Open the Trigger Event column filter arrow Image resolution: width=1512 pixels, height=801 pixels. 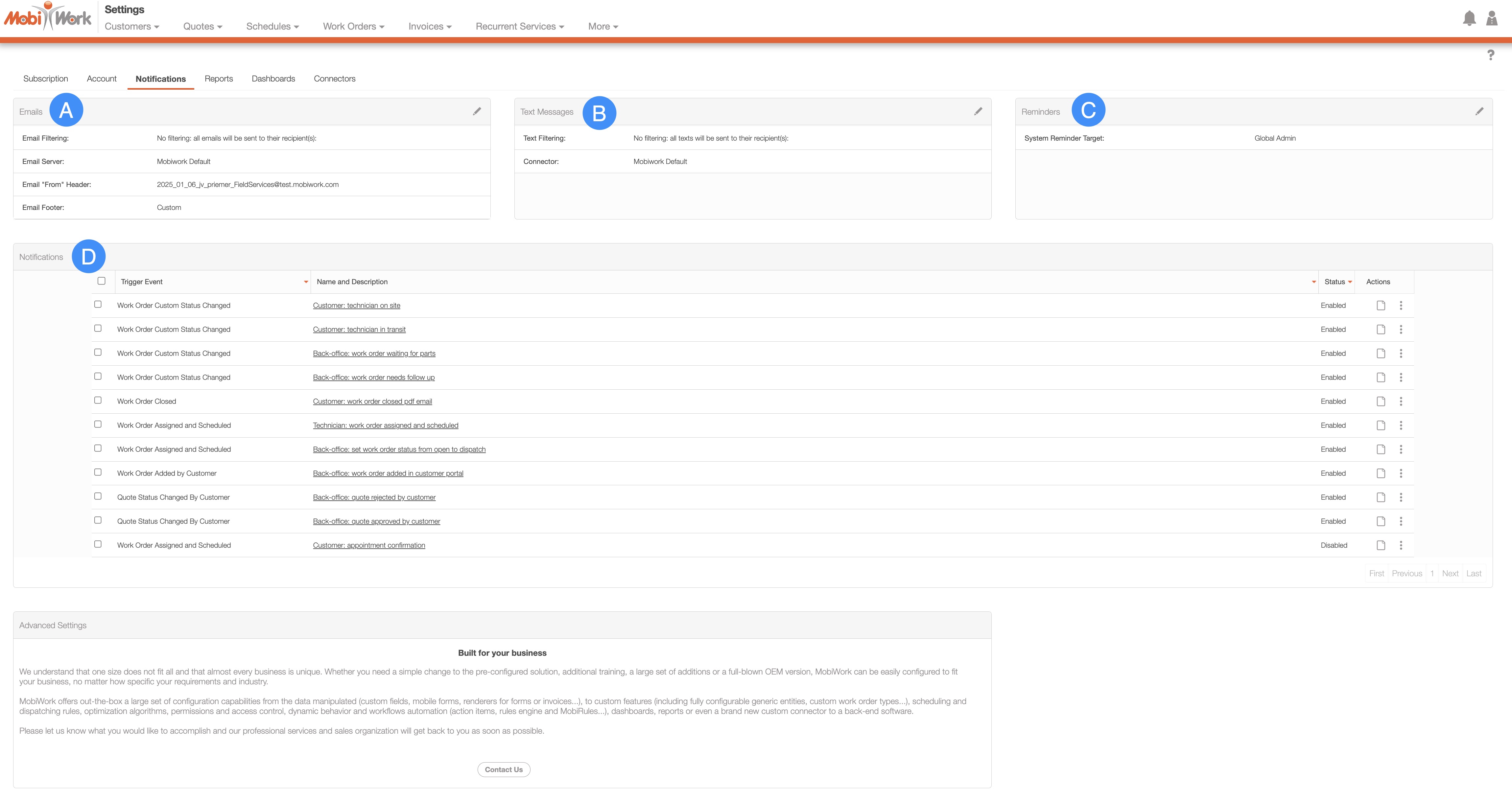click(306, 282)
